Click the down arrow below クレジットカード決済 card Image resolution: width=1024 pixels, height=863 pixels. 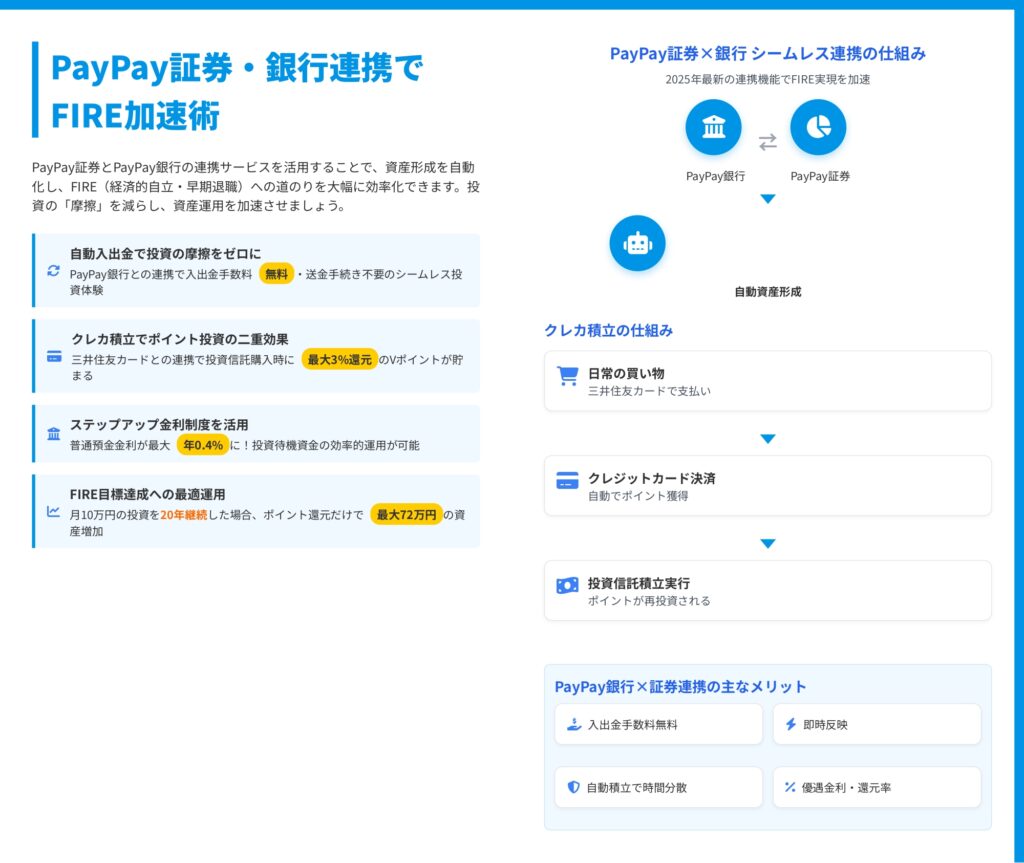767,544
